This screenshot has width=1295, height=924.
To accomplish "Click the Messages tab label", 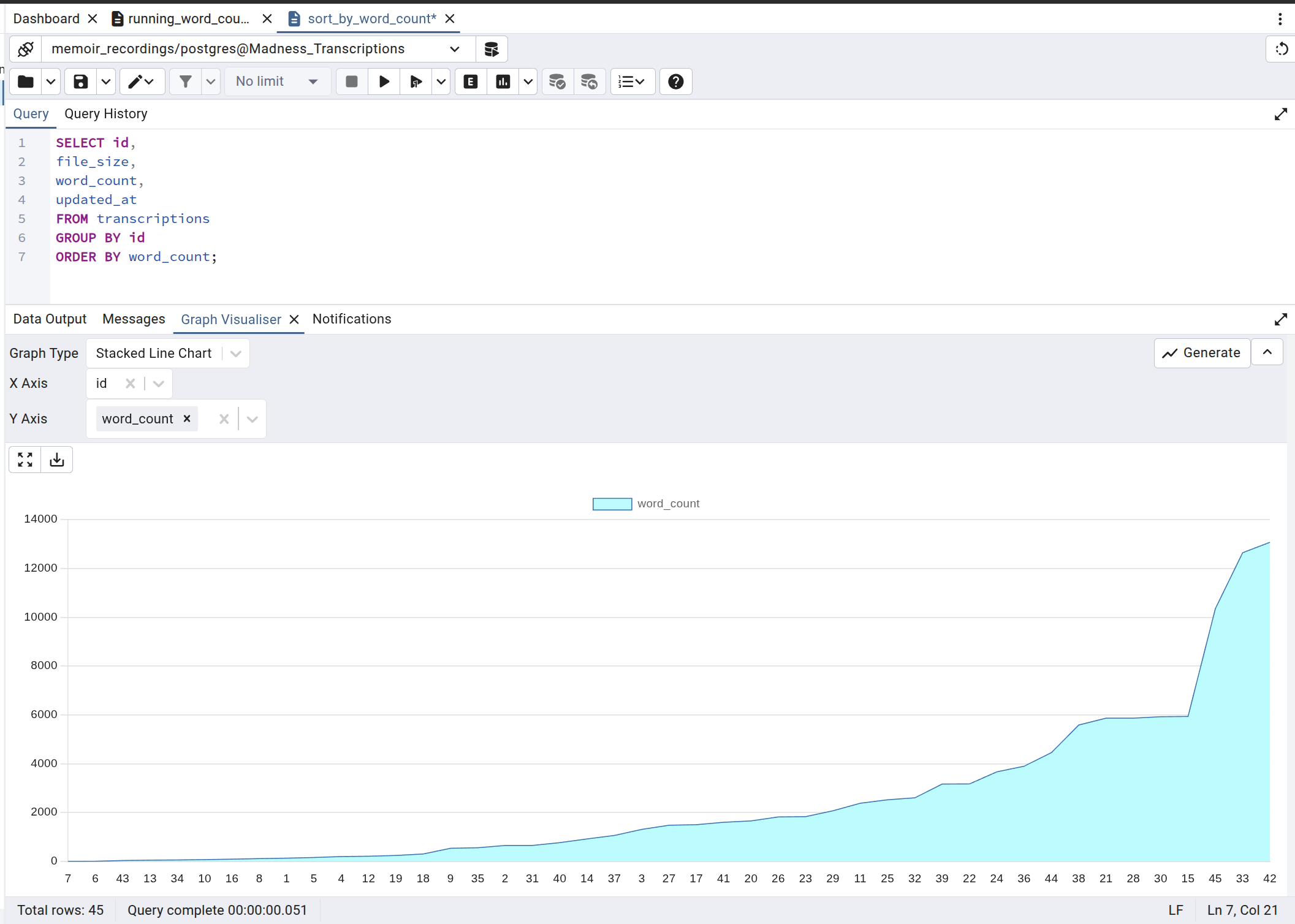I will click(134, 319).
